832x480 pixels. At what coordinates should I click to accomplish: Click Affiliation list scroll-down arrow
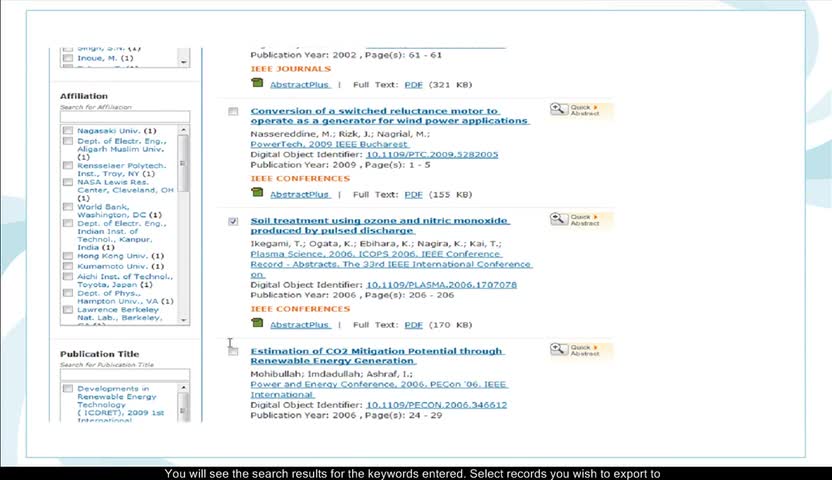184,320
